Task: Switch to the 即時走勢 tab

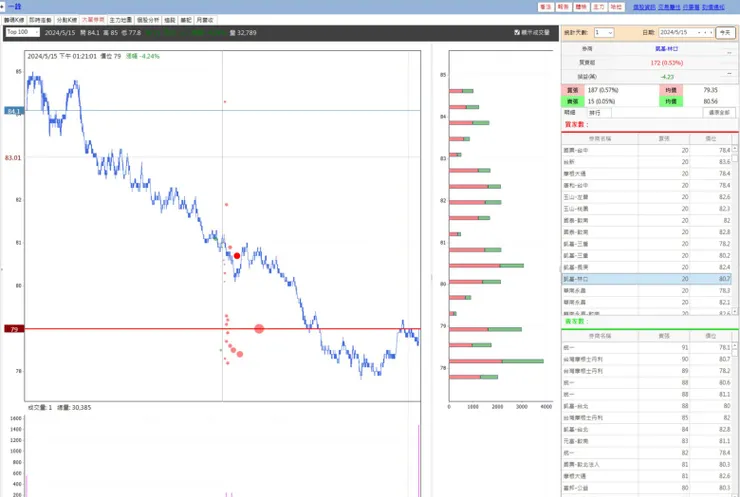Action: [40, 20]
